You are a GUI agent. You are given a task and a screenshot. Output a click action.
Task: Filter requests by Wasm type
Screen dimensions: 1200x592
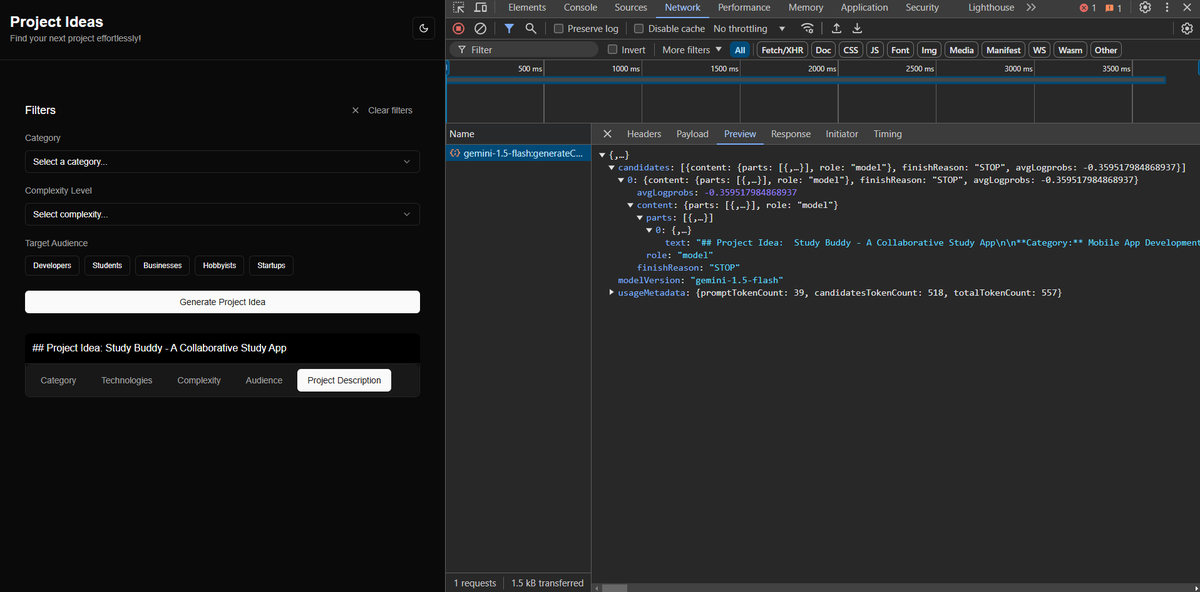(1070, 50)
